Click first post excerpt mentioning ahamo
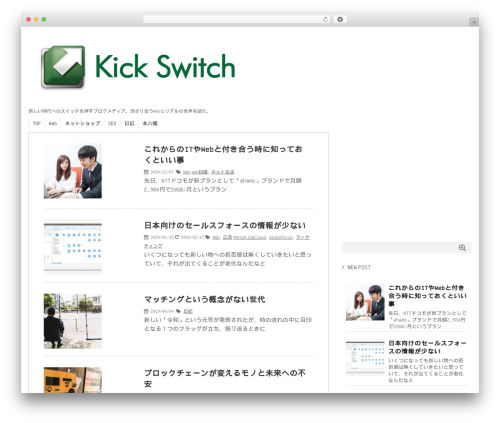500x423 pixels. tap(223, 185)
